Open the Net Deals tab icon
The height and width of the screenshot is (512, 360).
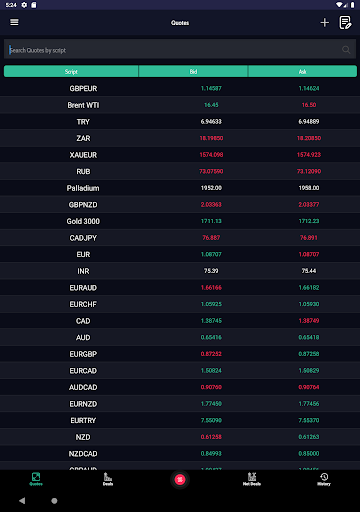(x=252, y=479)
